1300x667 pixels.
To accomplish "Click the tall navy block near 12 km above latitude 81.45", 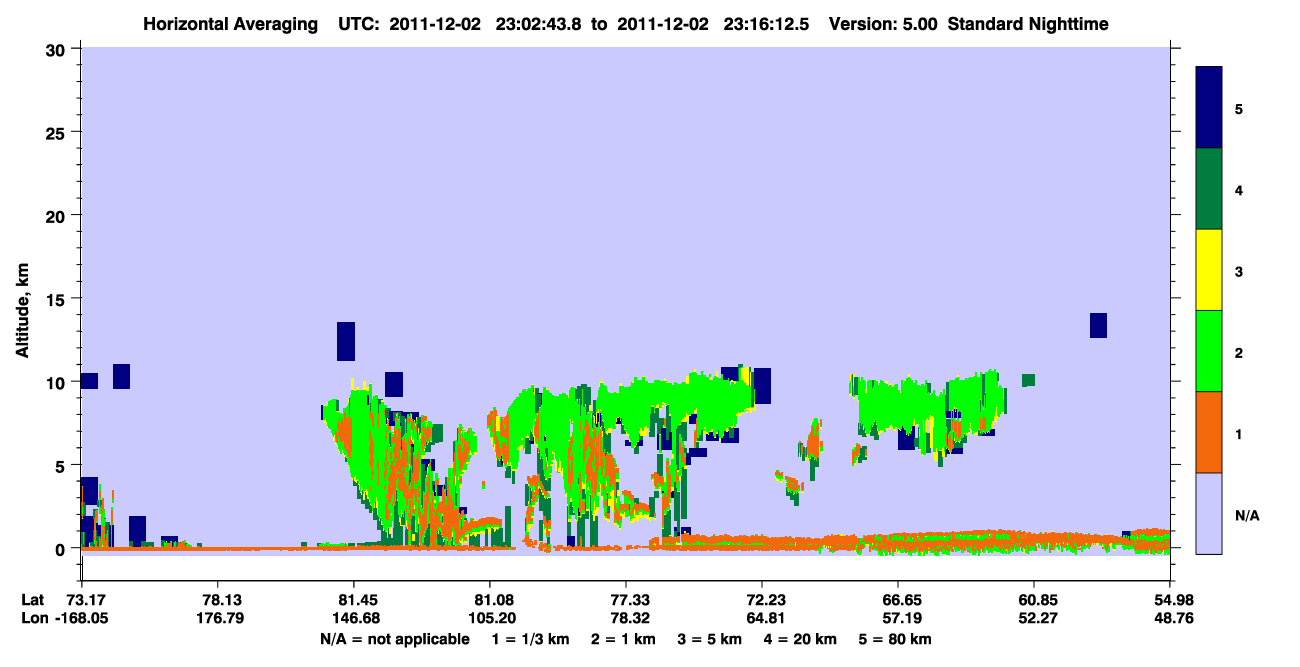I will (346, 341).
